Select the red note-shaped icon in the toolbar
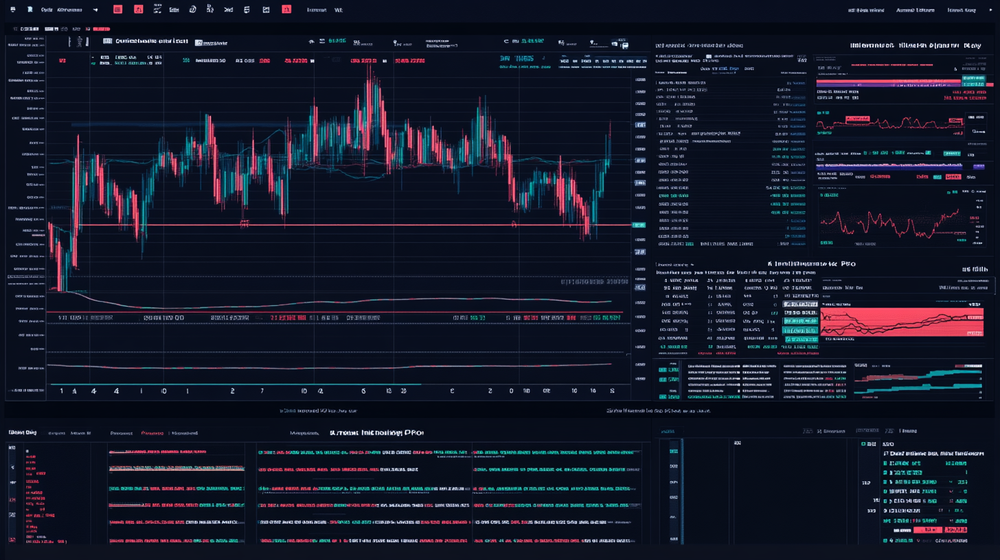The height and width of the screenshot is (560, 1000). [x=138, y=9]
